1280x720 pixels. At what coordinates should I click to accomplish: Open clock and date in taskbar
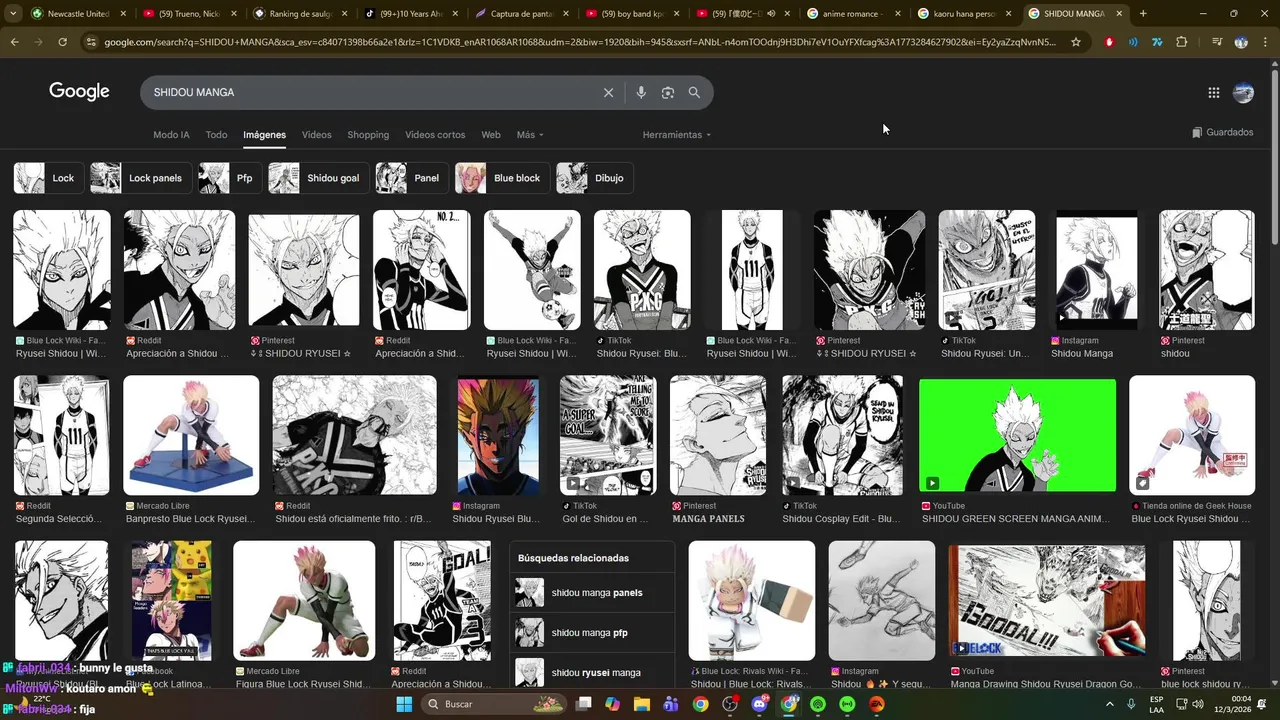coord(1233,704)
